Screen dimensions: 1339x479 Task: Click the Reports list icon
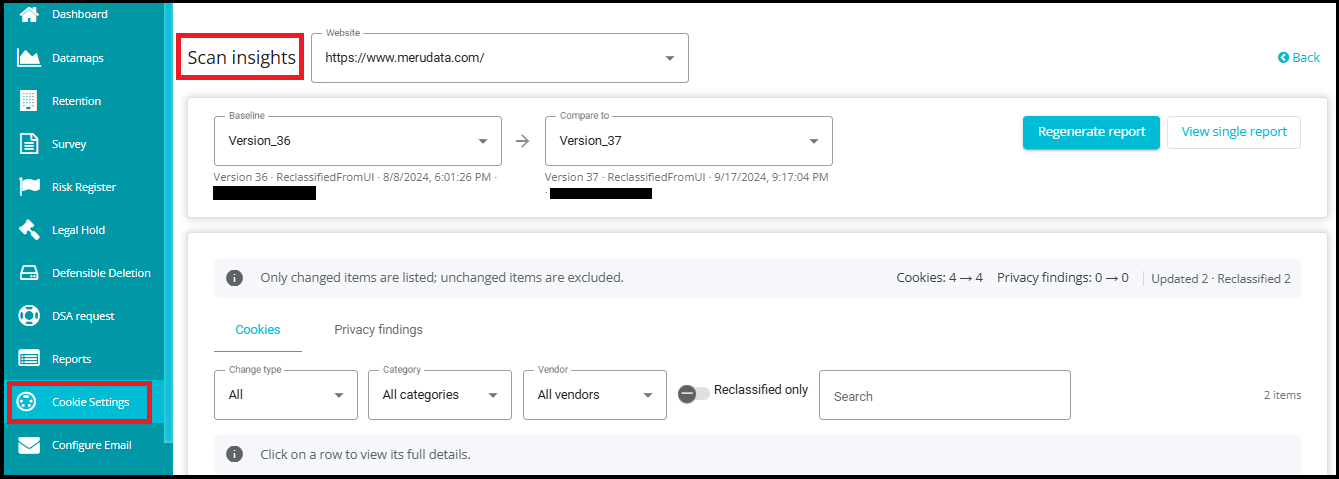tap(29, 359)
